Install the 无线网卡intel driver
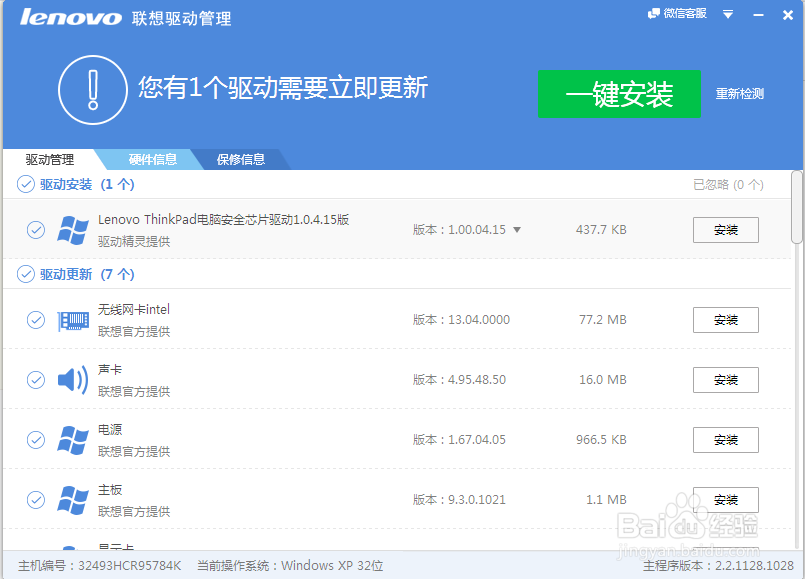The image size is (805, 579). [x=725, y=320]
